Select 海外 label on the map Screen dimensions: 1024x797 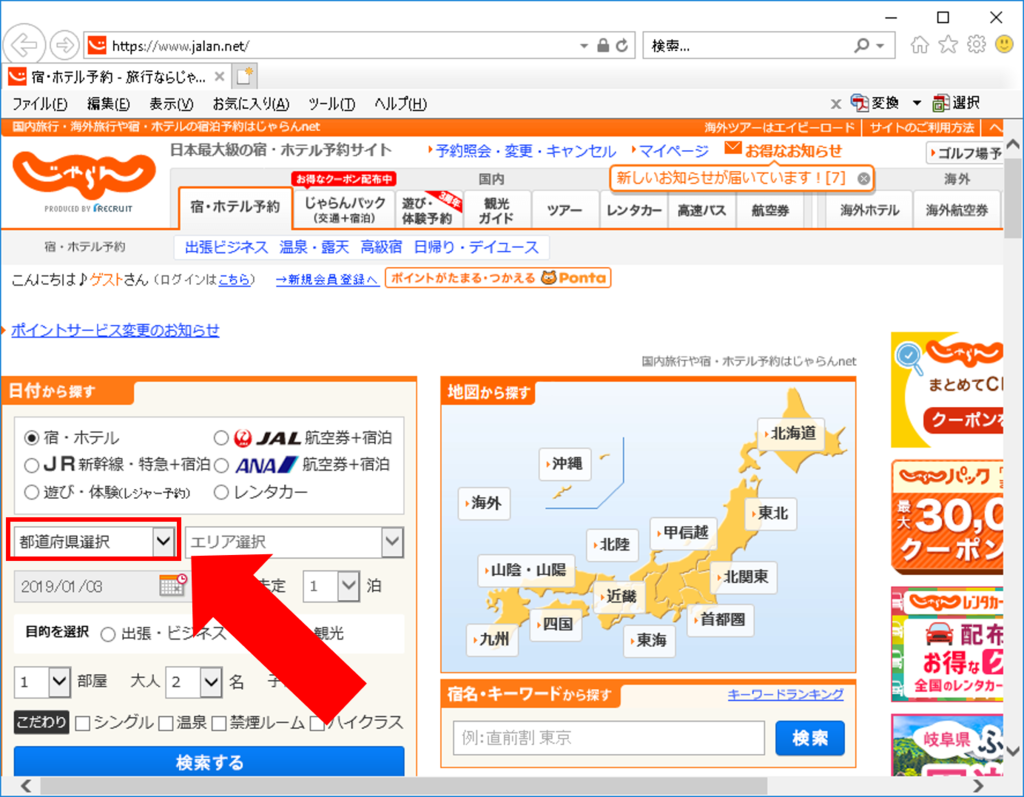pos(485,503)
